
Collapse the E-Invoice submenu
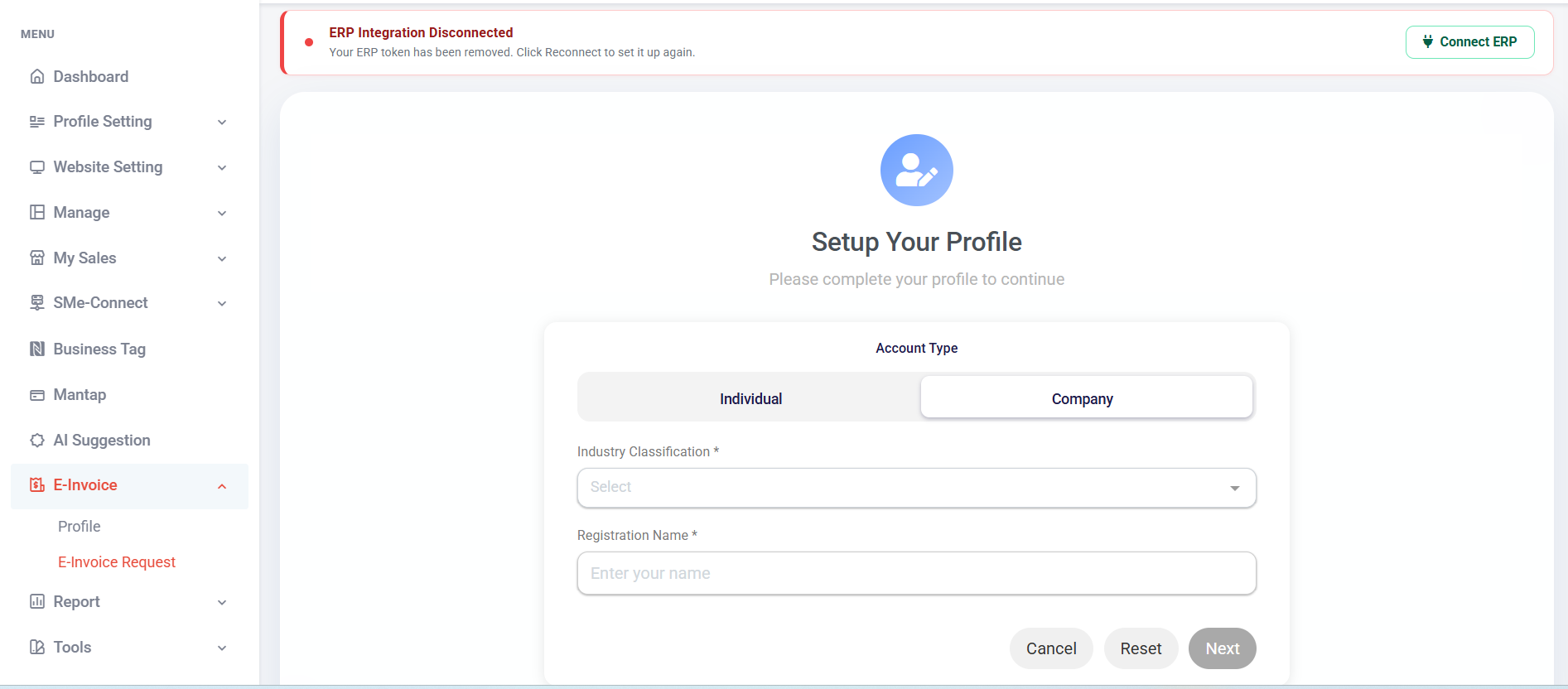[x=221, y=485]
